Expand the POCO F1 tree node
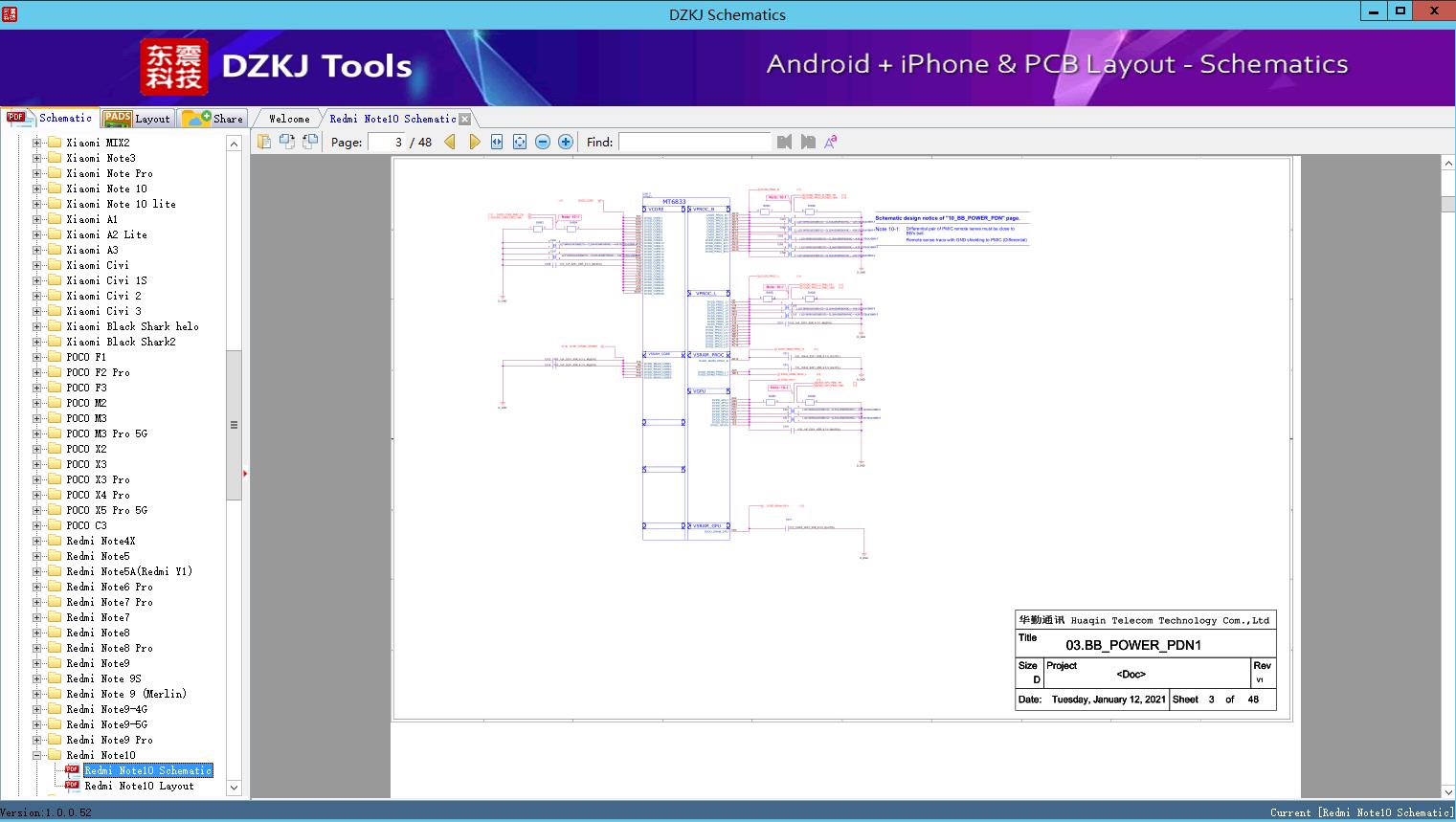Viewport: 1456px width, 822px height. [37, 357]
